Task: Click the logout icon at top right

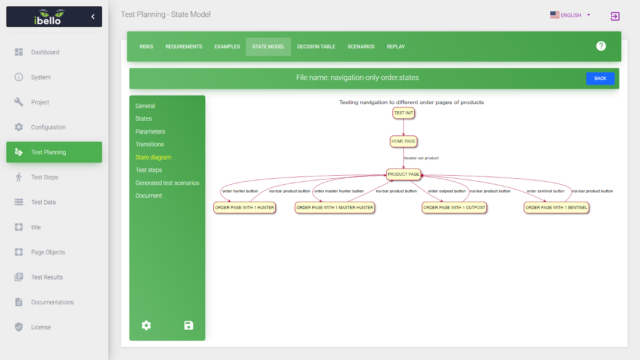Action: 615,16
